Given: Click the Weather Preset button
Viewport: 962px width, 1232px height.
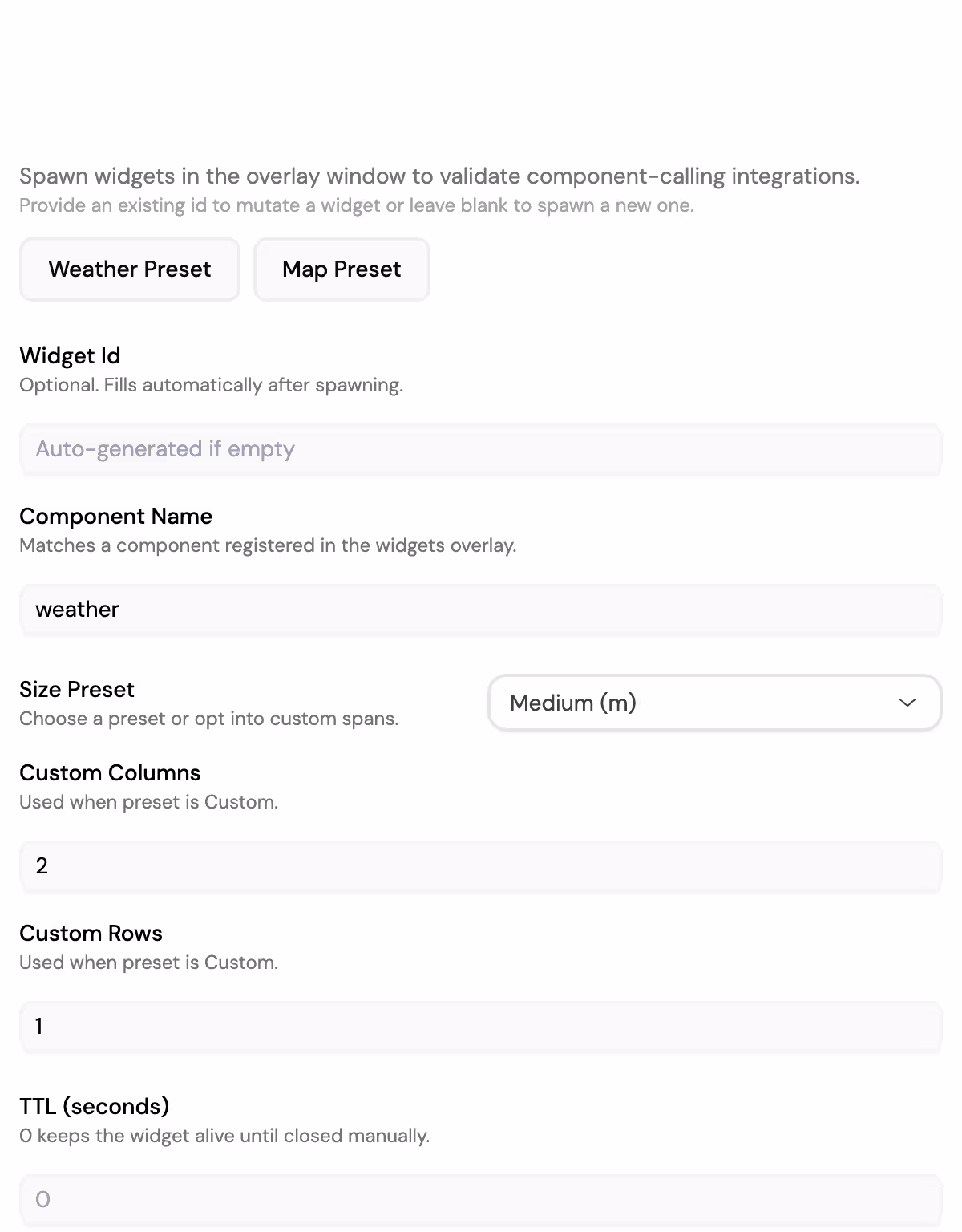Looking at the screenshot, I should pos(130,269).
